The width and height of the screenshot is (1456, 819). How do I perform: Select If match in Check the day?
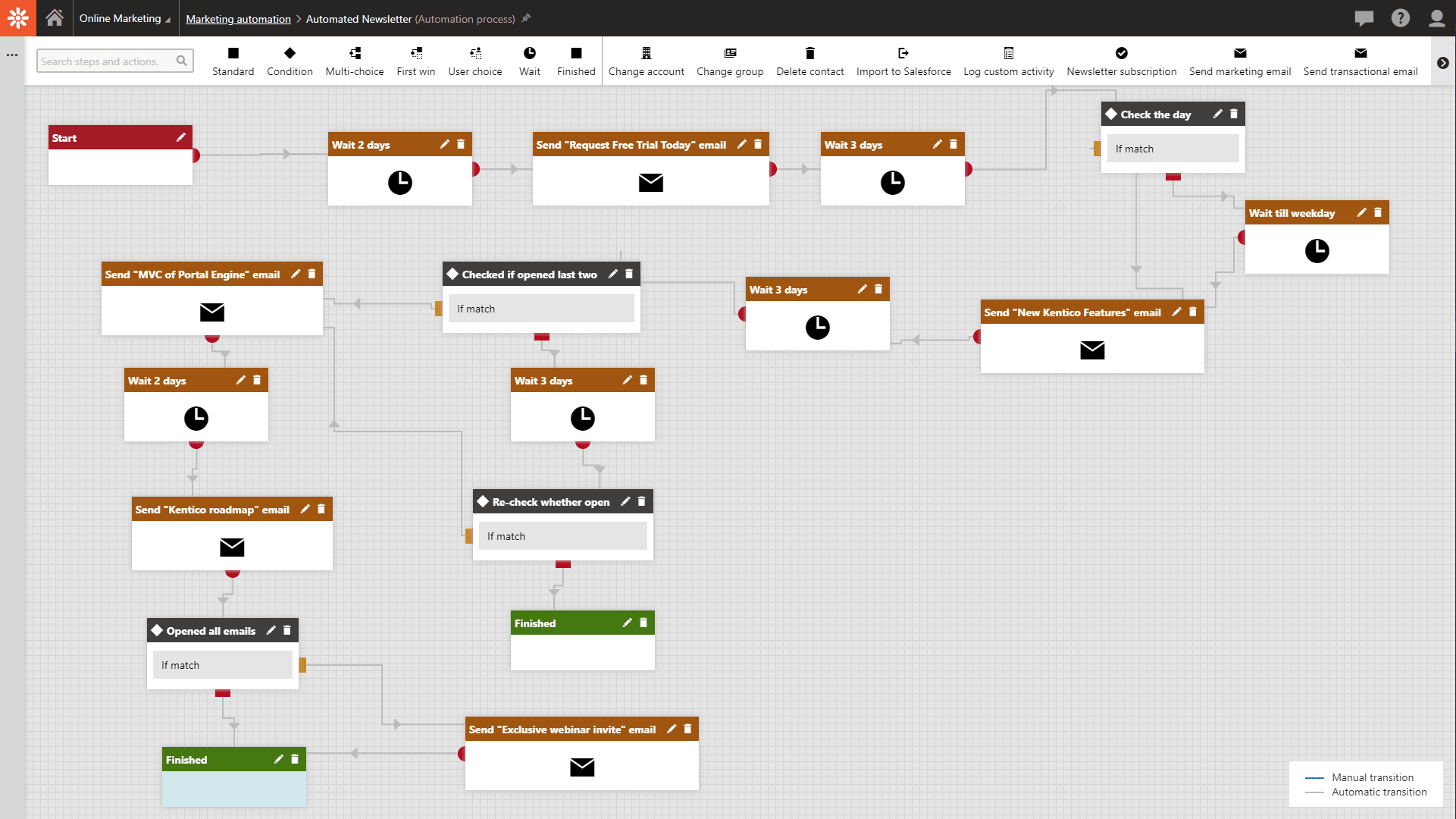tap(1173, 149)
